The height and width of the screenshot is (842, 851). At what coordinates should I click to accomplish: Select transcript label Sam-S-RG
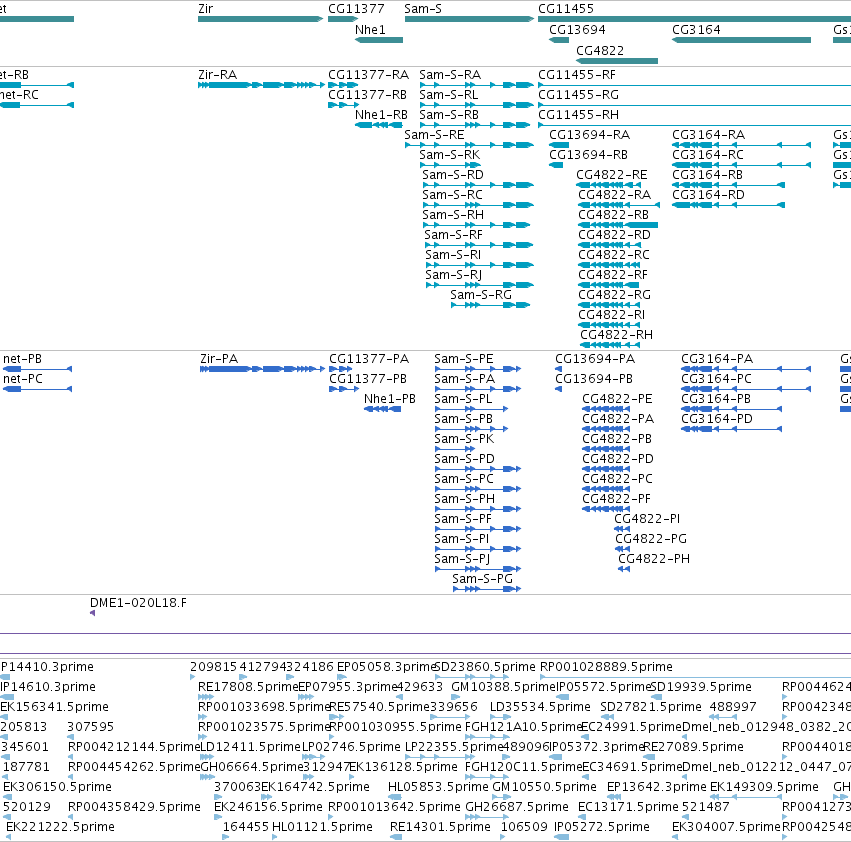481,295
